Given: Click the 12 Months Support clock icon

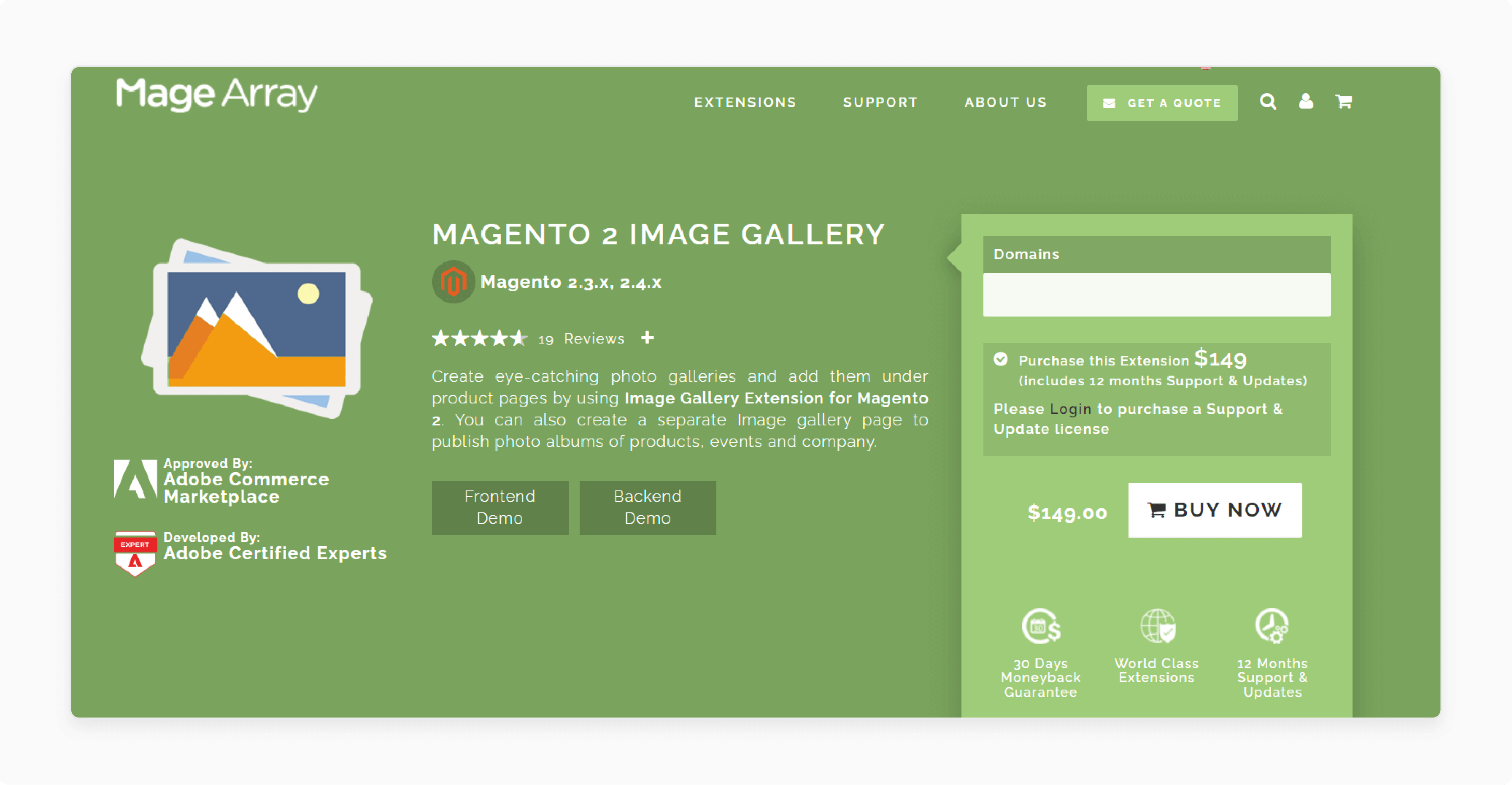Looking at the screenshot, I should point(1272,626).
